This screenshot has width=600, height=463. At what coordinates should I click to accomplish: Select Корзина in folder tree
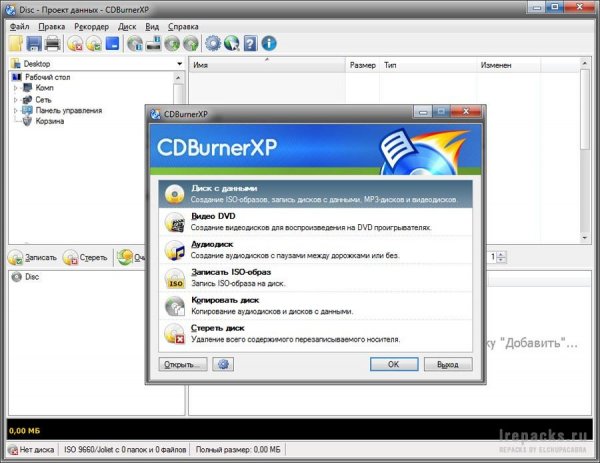pos(50,121)
